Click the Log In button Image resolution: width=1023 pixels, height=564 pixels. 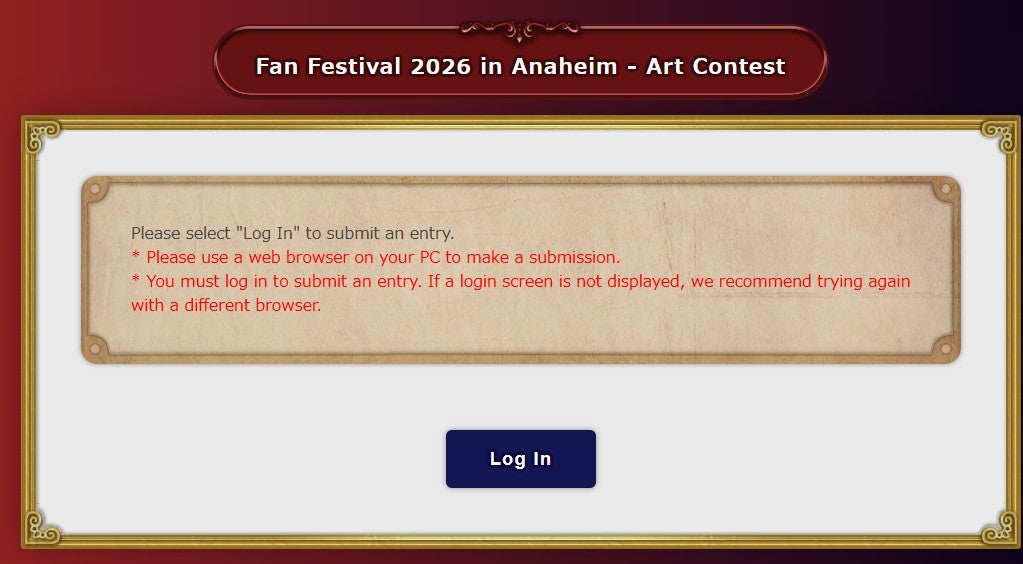pyautogui.click(x=520, y=459)
